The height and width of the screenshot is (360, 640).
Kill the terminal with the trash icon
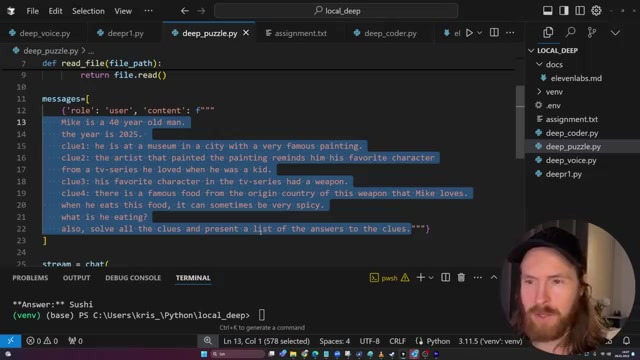coord(461,278)
